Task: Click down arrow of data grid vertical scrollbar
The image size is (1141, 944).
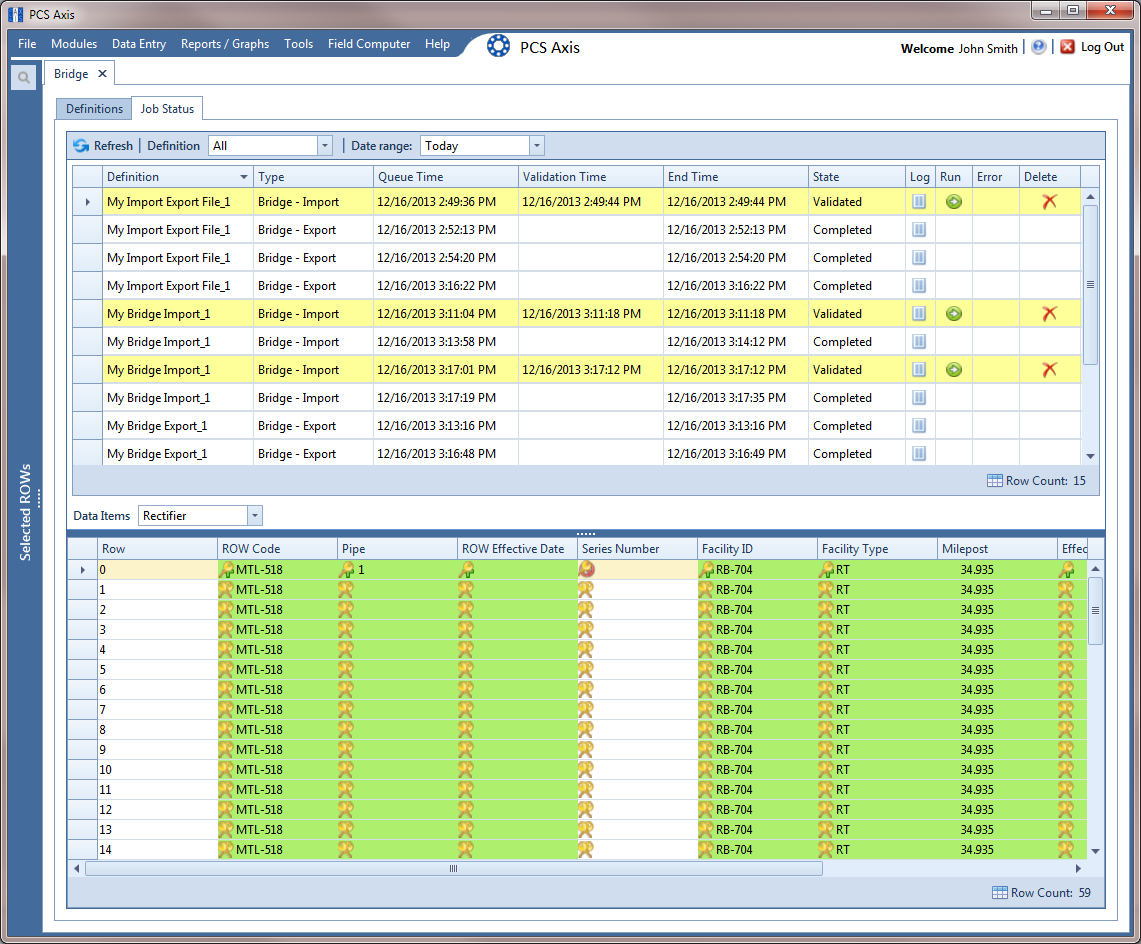Action: (x=1095, y=851)
